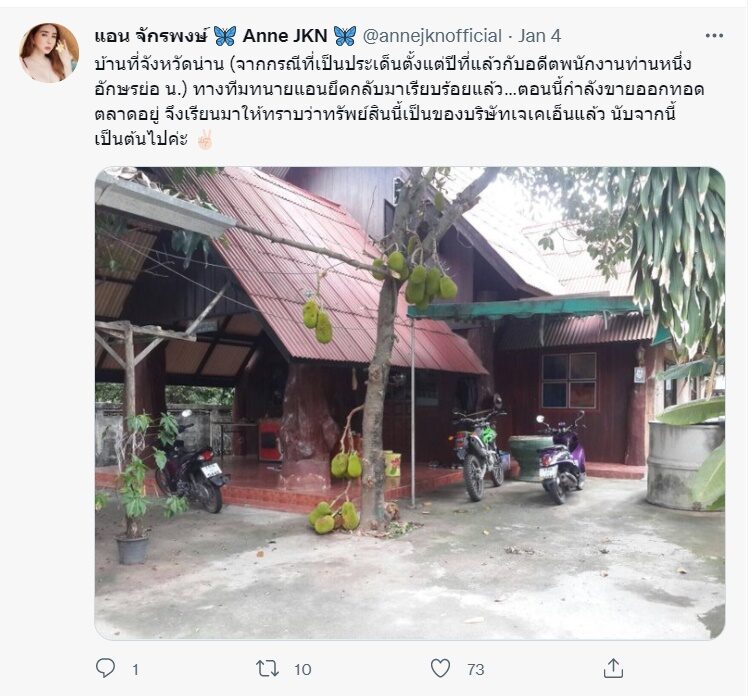Click the Anne JKN name text
The image size is (752, 696).
coord(285,36)
